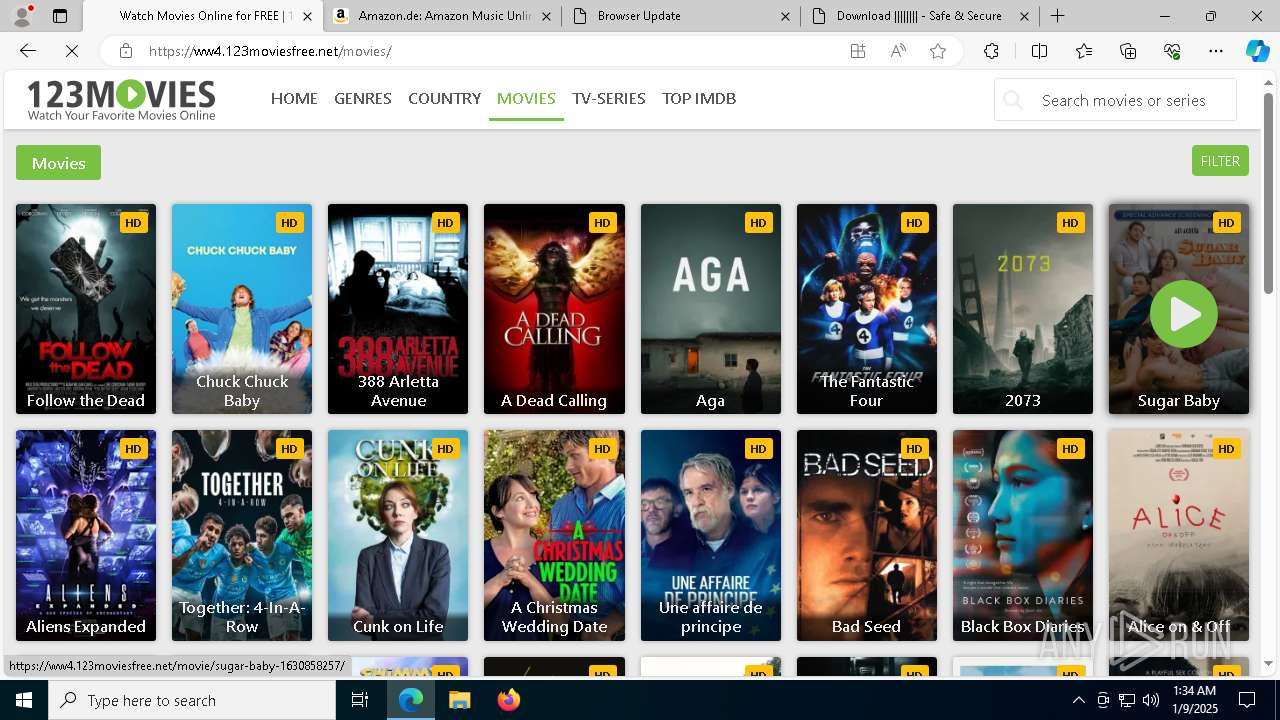
Task: Launch the Copilot sidebar icon
Action: pos(1257,51)
